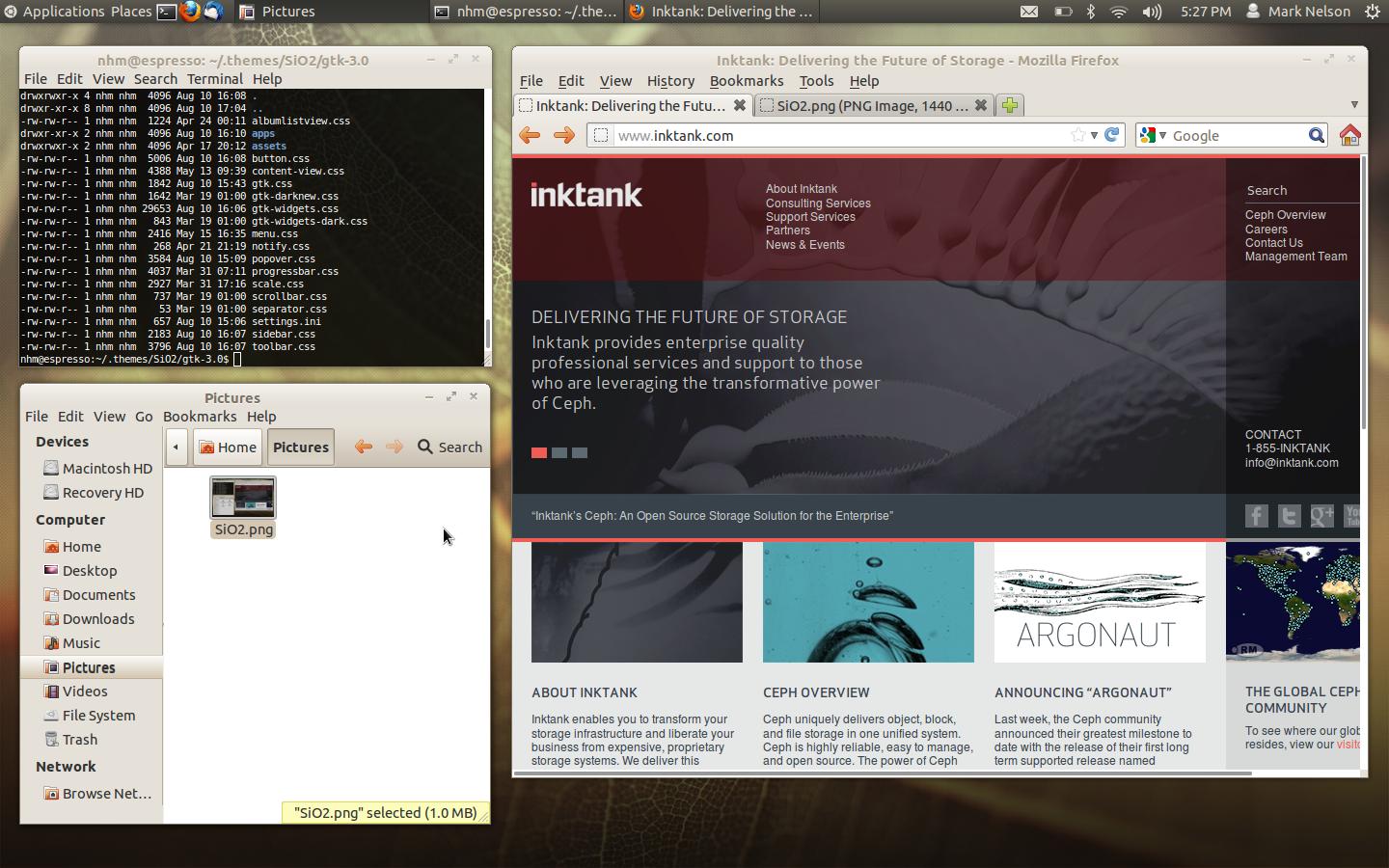Open the battery indicator in the top panel

pyautogui.click(x=1062, y=12)
